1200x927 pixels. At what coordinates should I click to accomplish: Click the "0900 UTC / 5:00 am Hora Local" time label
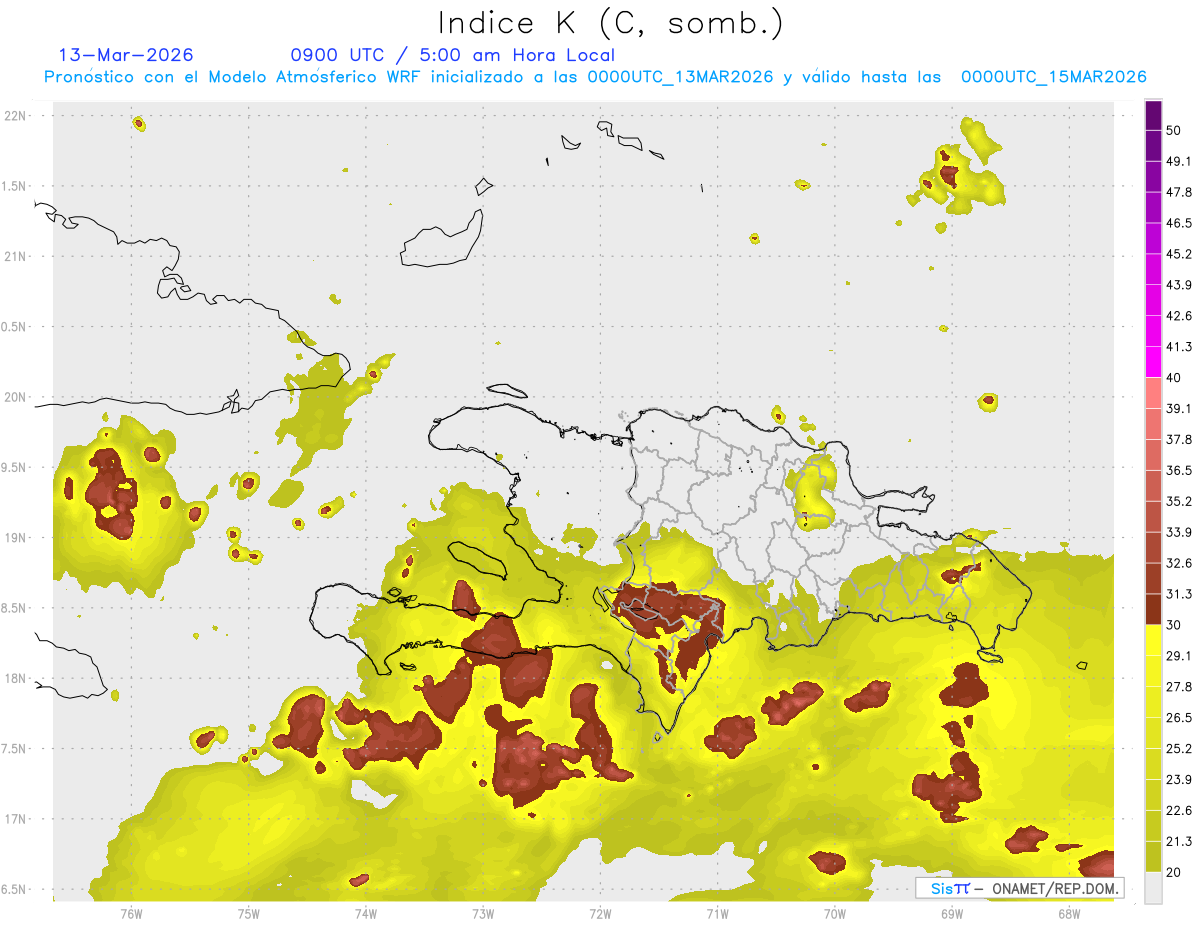(452, 55)
